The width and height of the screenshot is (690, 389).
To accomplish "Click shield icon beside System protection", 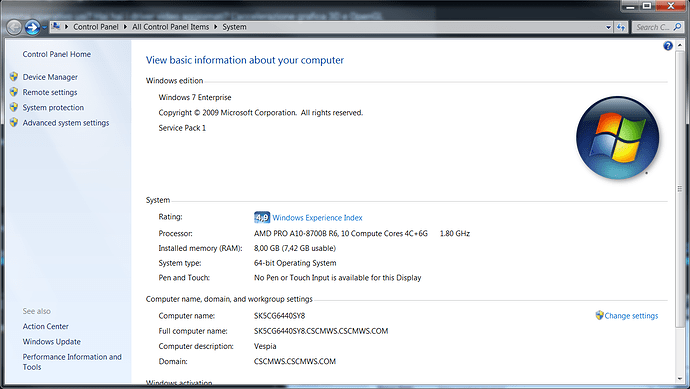I will (x=14, y=107).
